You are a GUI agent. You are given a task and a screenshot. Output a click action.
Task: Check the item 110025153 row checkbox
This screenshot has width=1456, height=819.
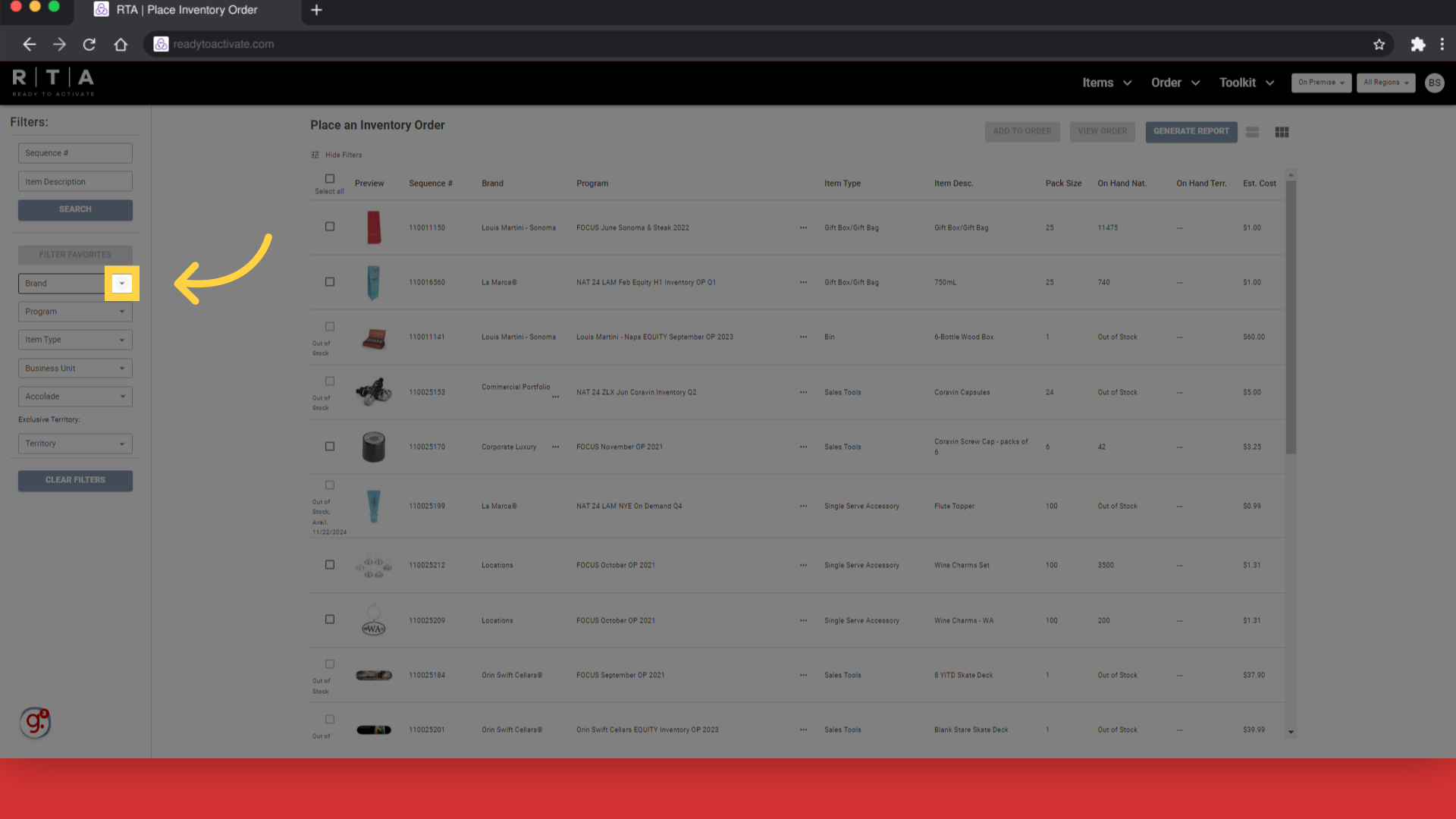[x=330, y=381]
